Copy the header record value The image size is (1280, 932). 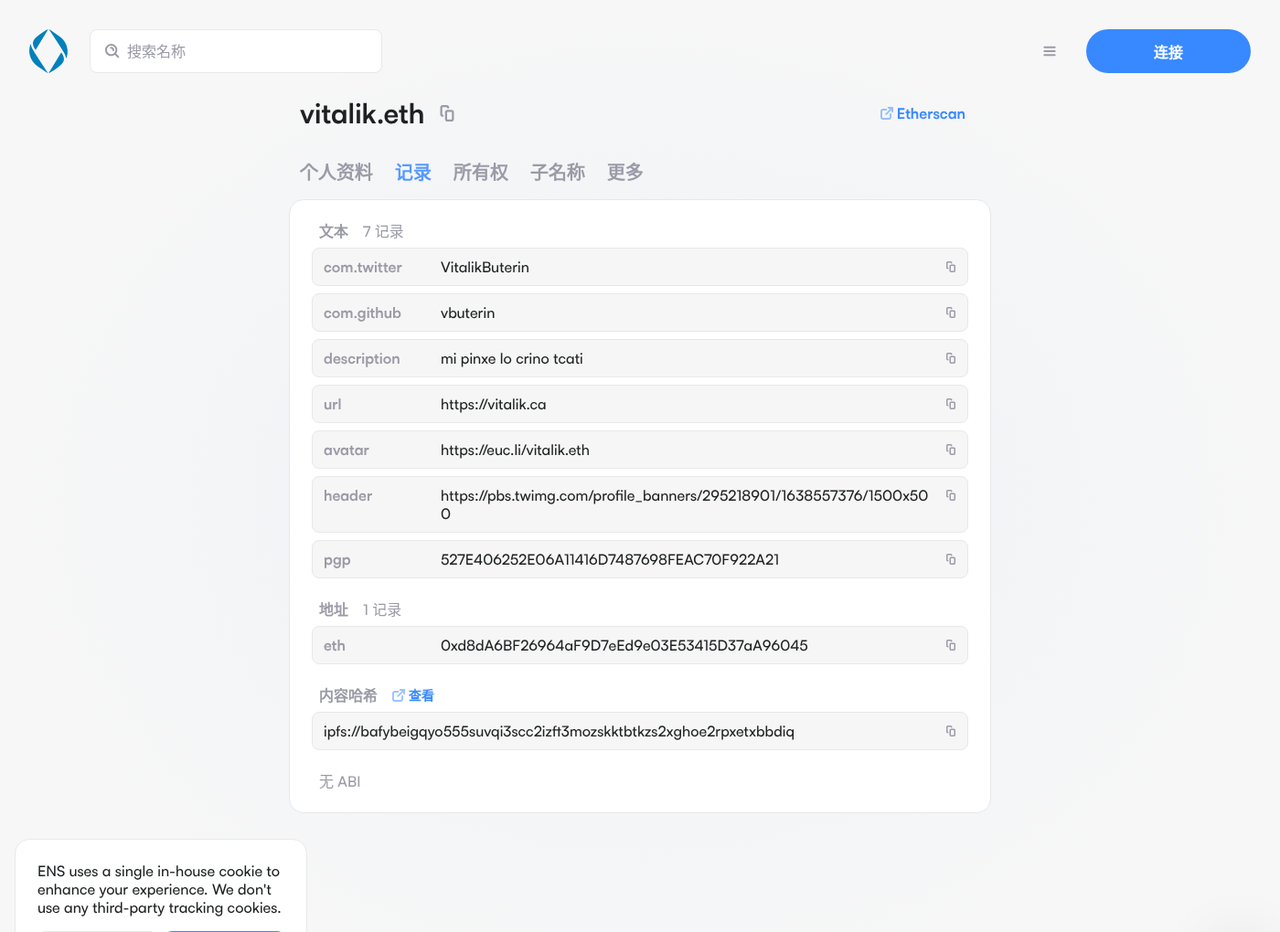[x=951, y=495]
